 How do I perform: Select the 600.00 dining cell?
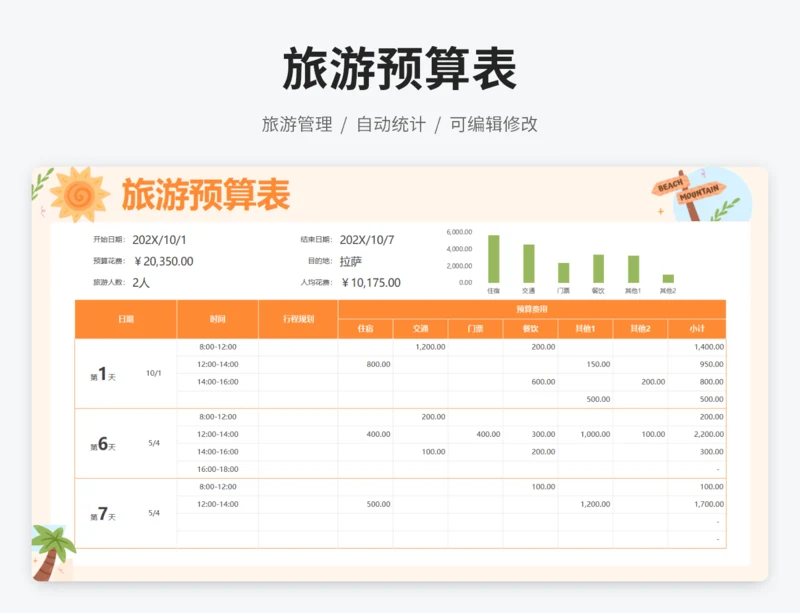[531, 382]
